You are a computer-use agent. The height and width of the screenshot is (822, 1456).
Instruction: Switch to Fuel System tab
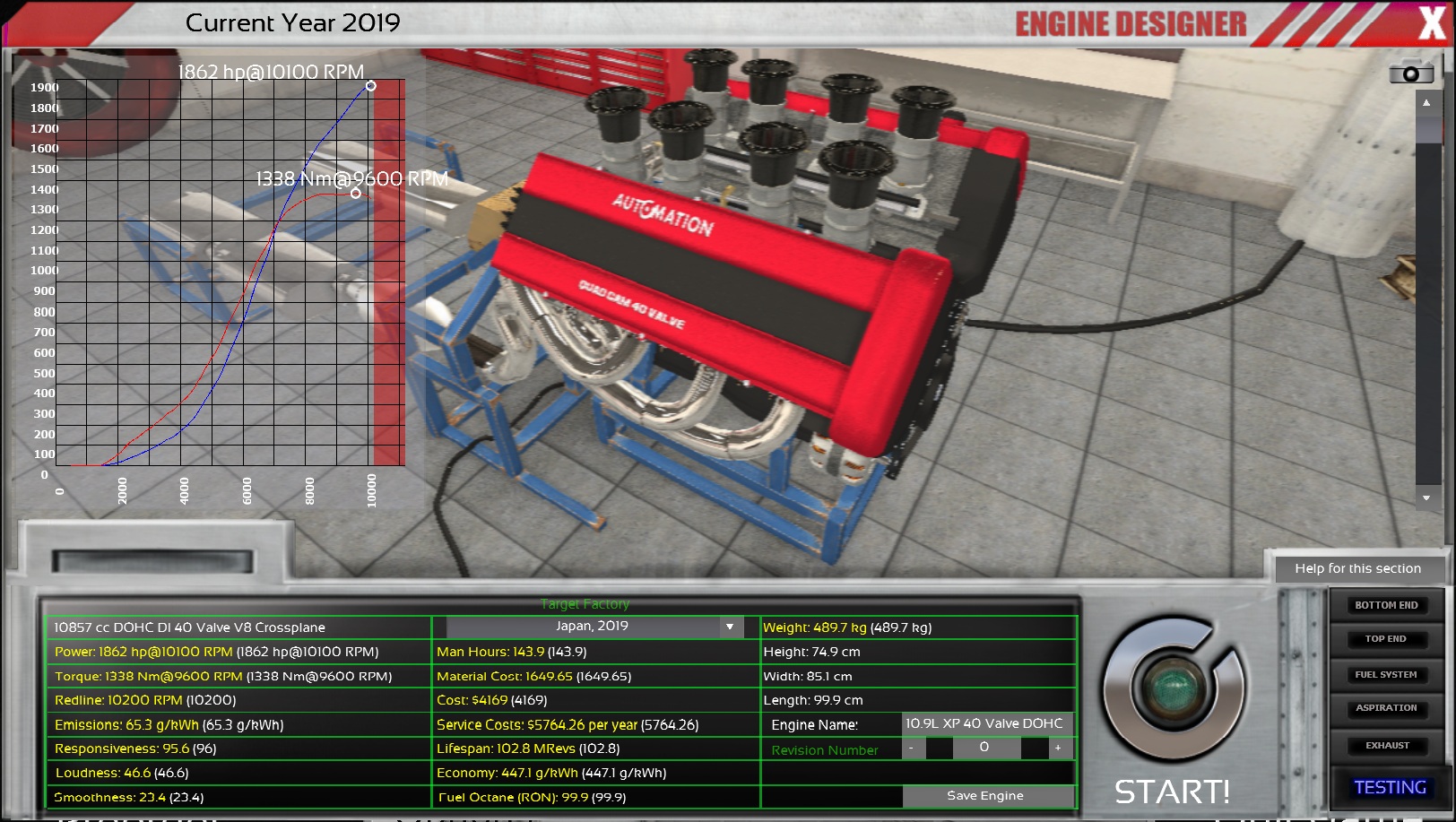(1386, 675)
